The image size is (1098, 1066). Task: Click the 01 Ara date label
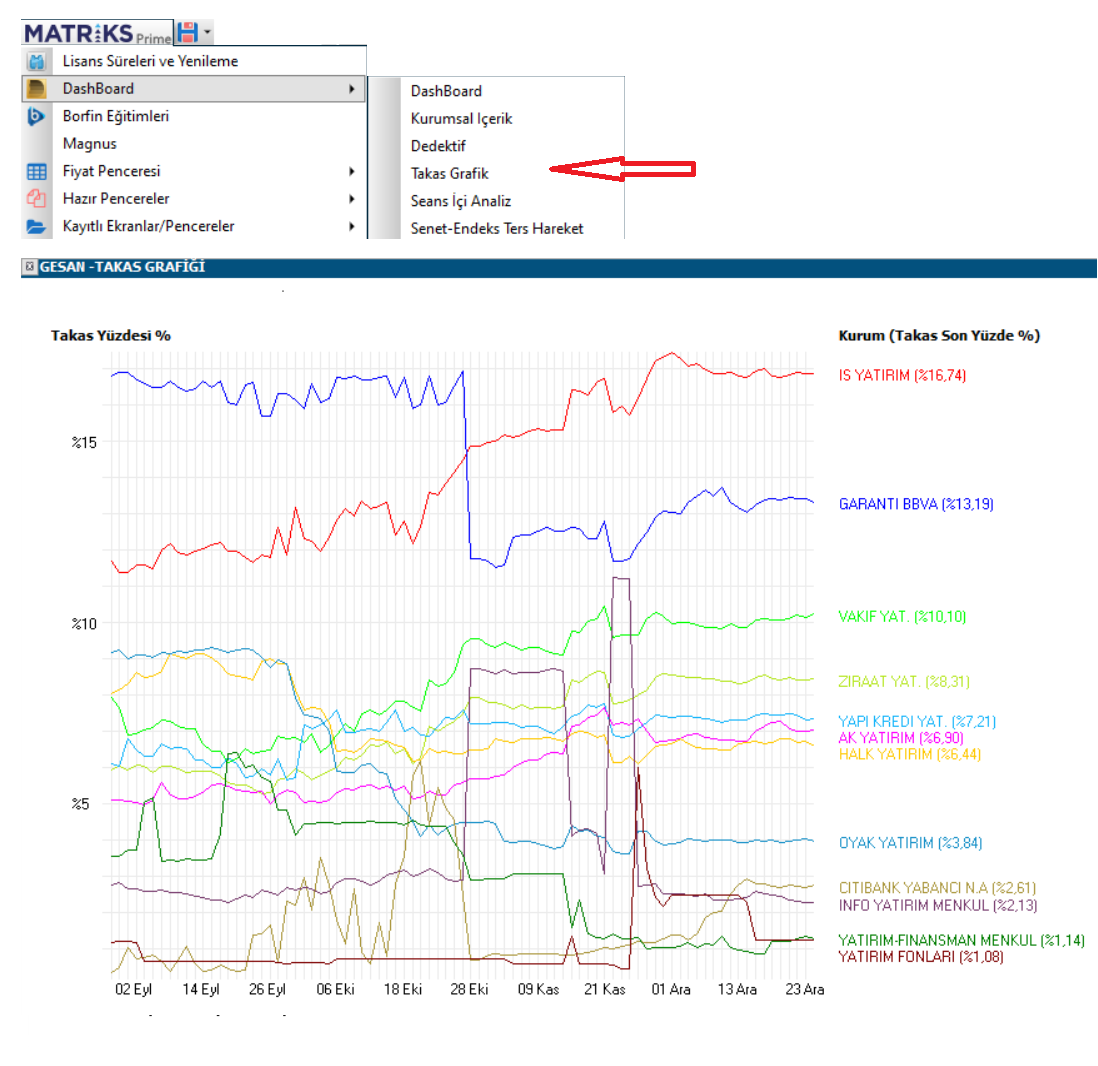coord(671,990)
